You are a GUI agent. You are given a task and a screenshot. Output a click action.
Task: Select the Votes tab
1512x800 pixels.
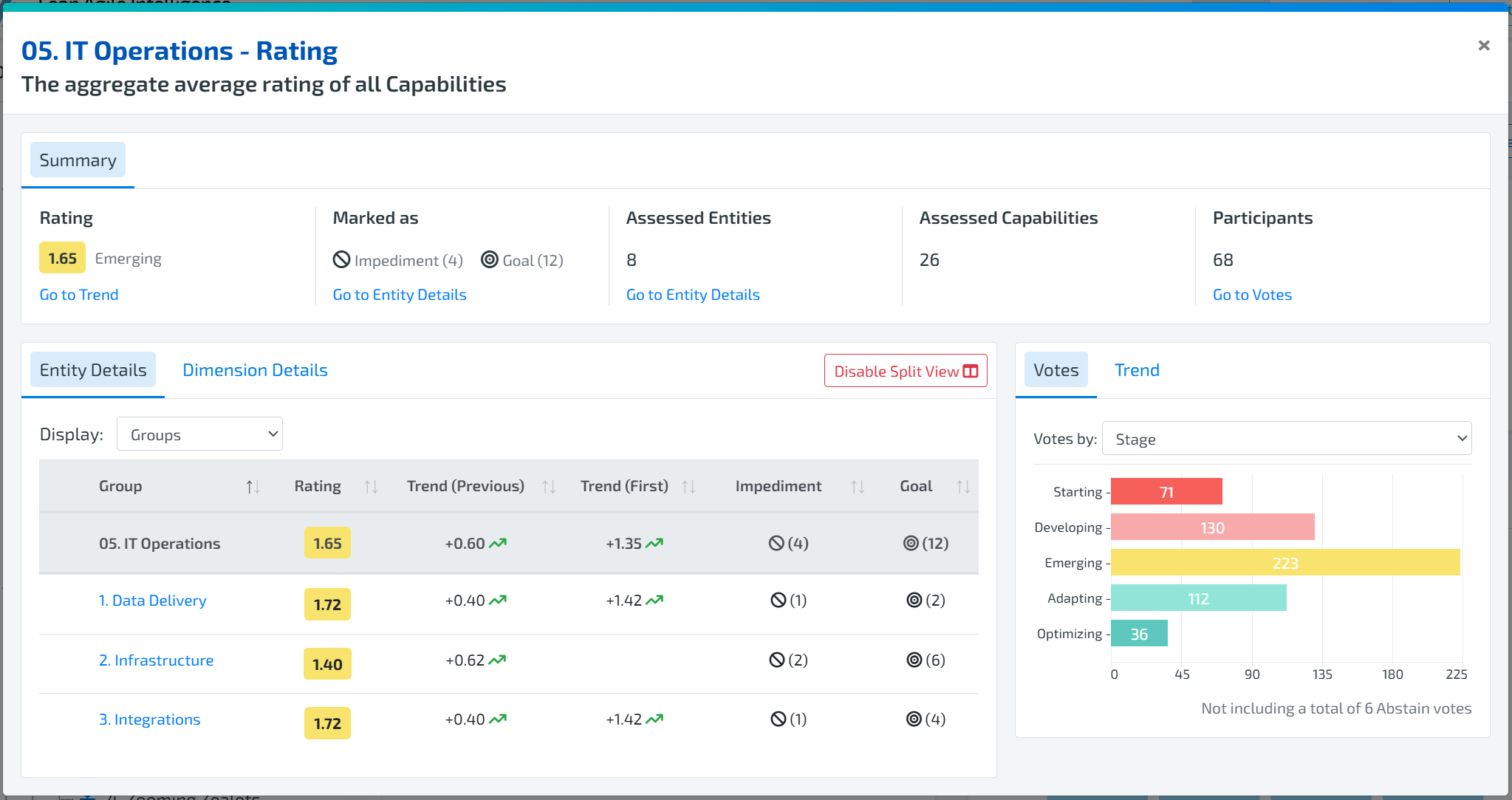(1056, 370)
